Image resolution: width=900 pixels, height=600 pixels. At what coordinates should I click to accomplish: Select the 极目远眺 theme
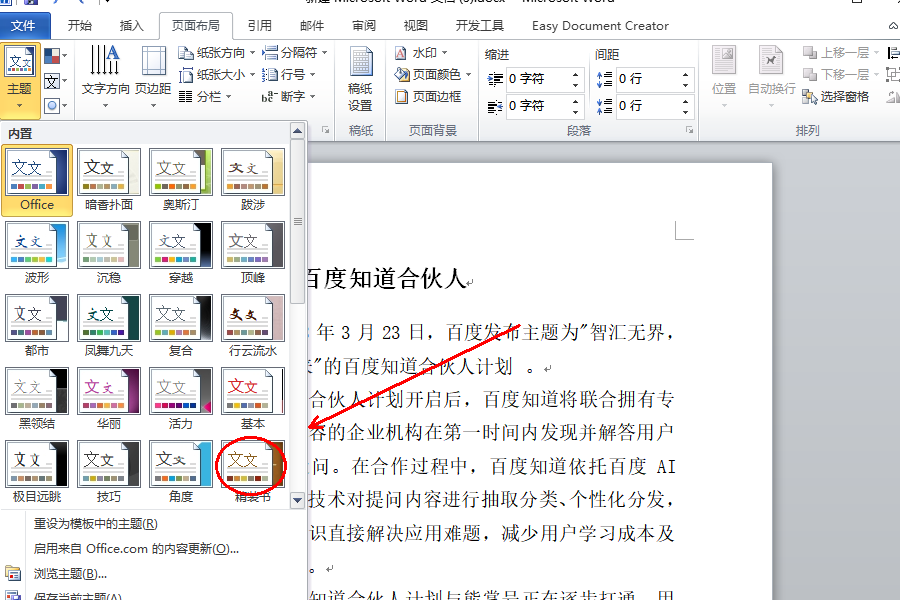37,471
